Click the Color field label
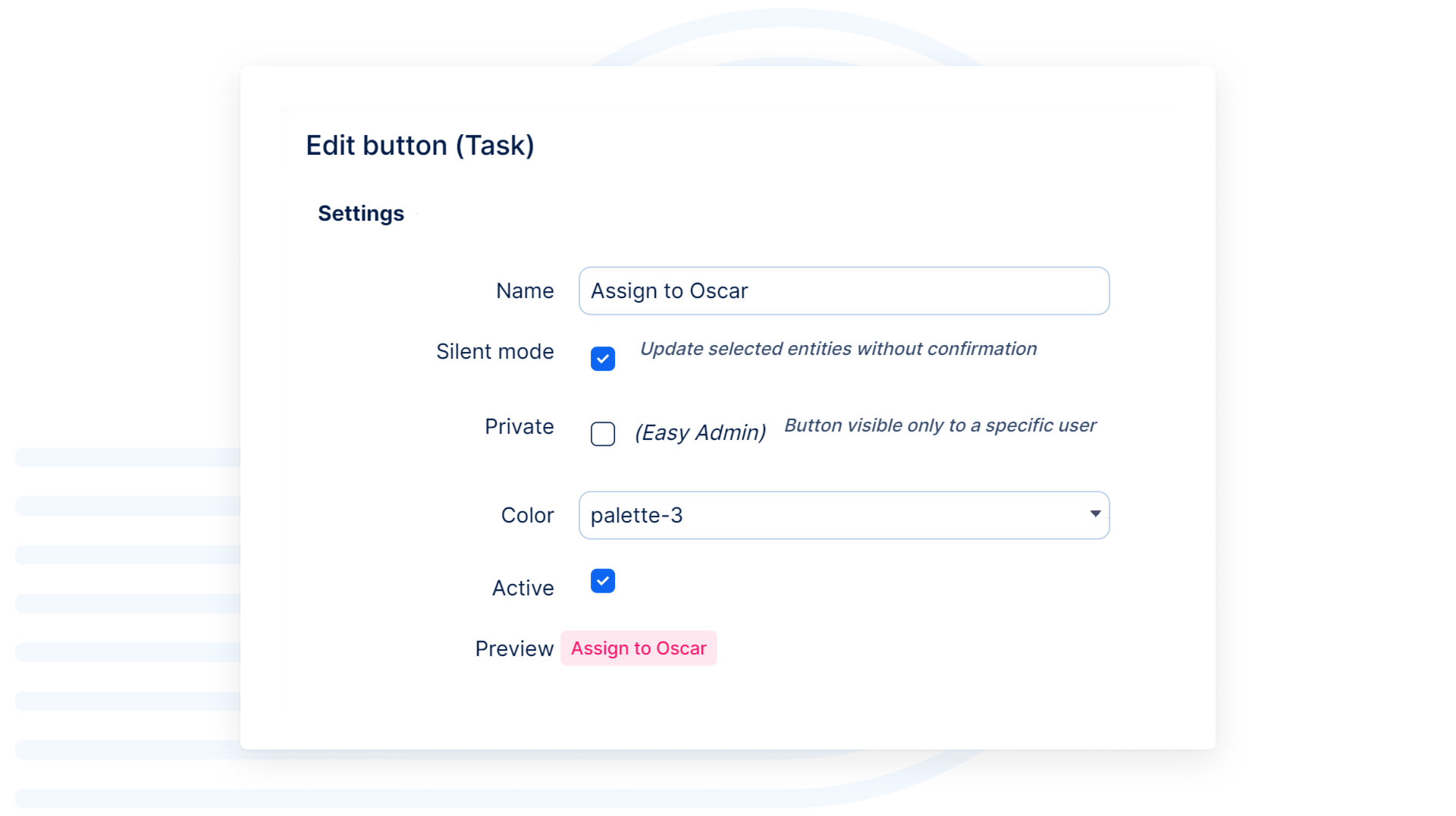Image resolution: width=1456 pixels, height=816 pixels. [527, 516]
